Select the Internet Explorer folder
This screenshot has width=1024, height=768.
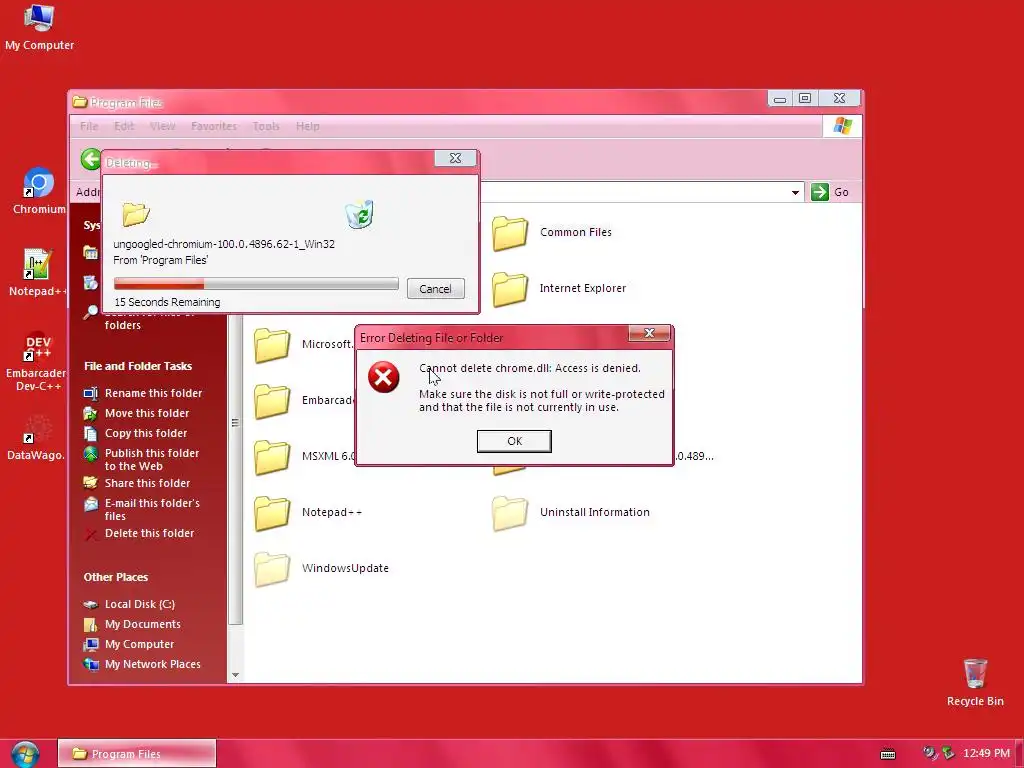tap(559, 289)
